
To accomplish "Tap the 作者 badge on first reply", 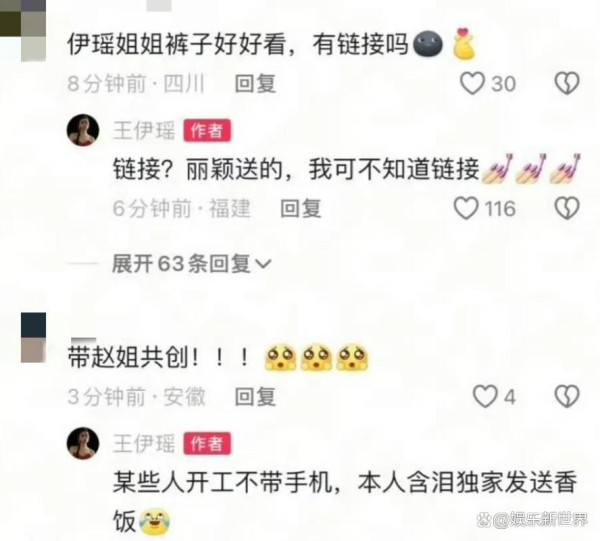I will point(207,130).
